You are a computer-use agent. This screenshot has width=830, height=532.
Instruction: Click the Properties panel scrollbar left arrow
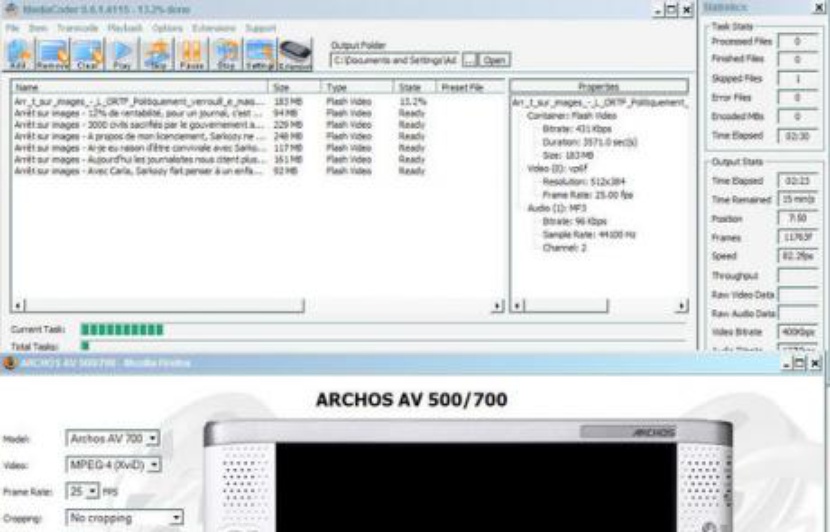point(517,305)
